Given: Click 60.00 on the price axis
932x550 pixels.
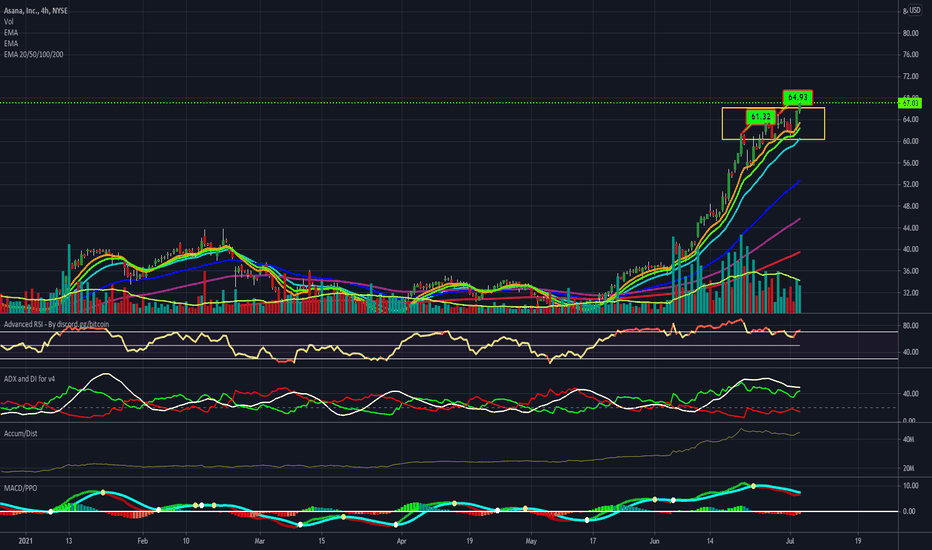Looking at the screenshot, I should tap(911, 142).
